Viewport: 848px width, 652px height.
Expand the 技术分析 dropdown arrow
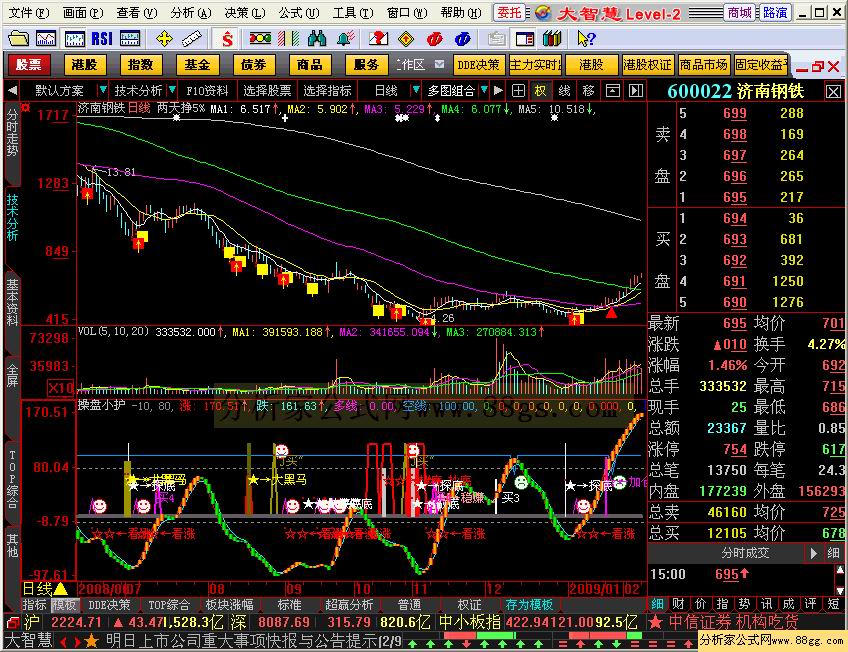click(x=171, y=89)
